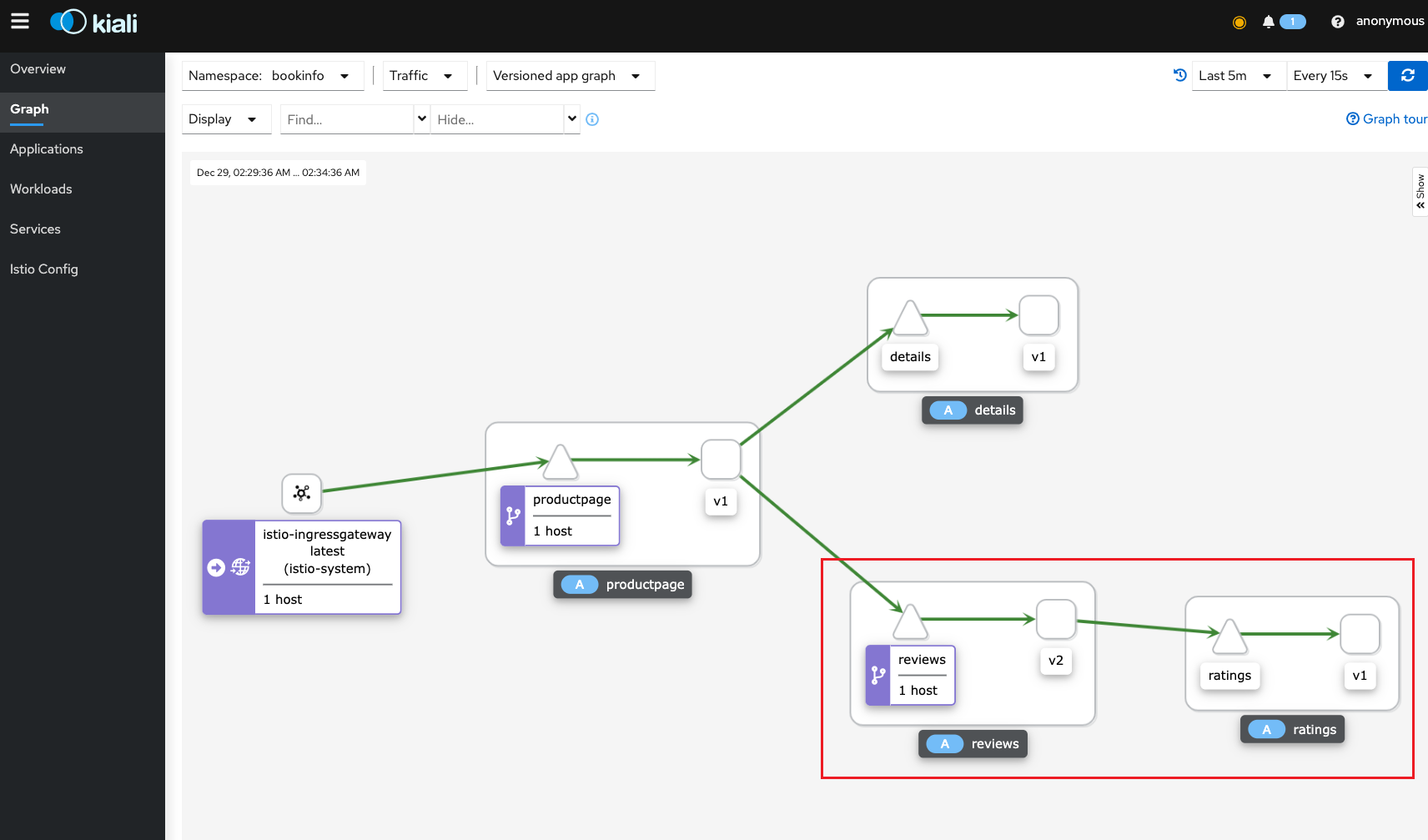Open the help question mark menu

pos(1337,22)
